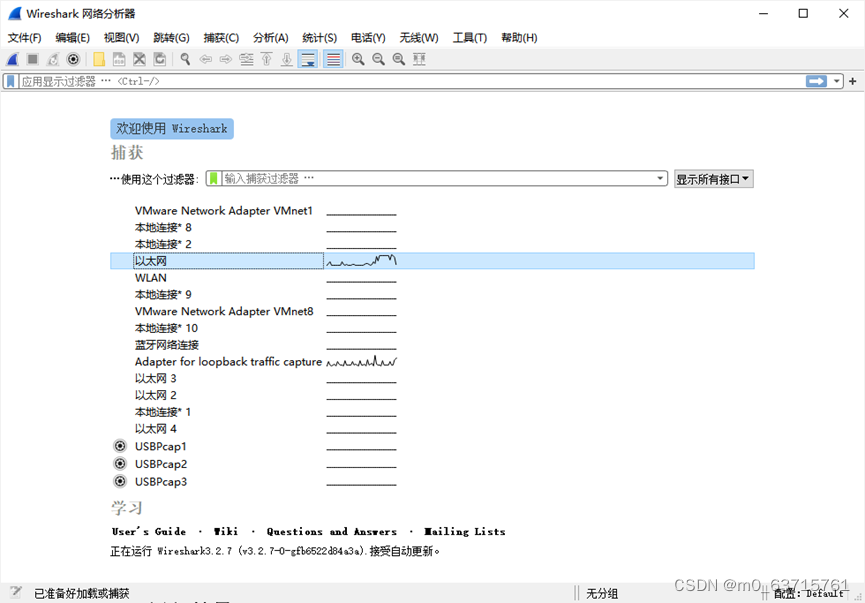This screenshot has height=603, width=865.
Task: Open Questions and Answers link
Action: pyautogui.click(x=332, y=531)
